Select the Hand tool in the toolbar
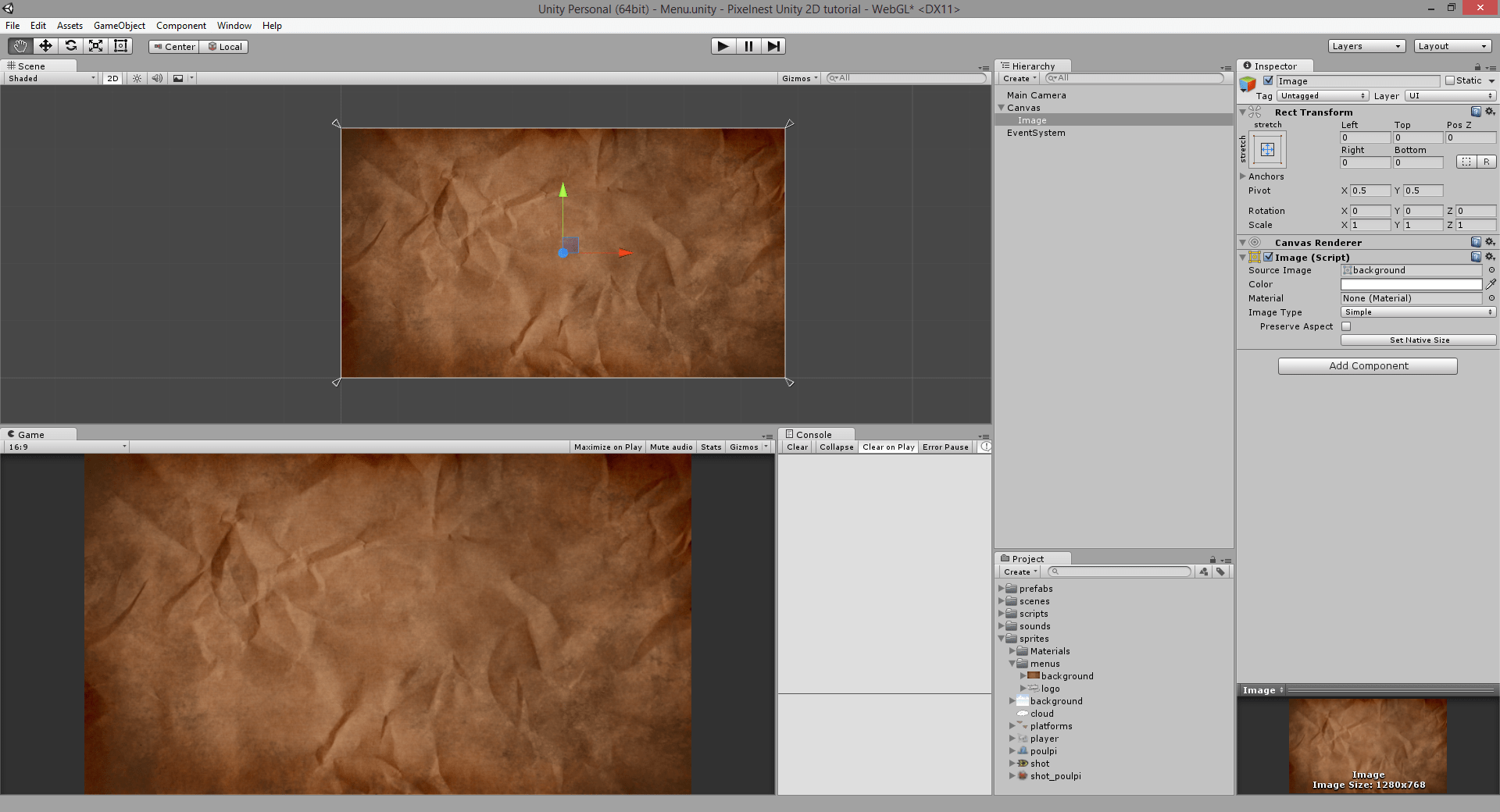The width and height of the screenshot is (1500, 812). click(x=20, y=46)
